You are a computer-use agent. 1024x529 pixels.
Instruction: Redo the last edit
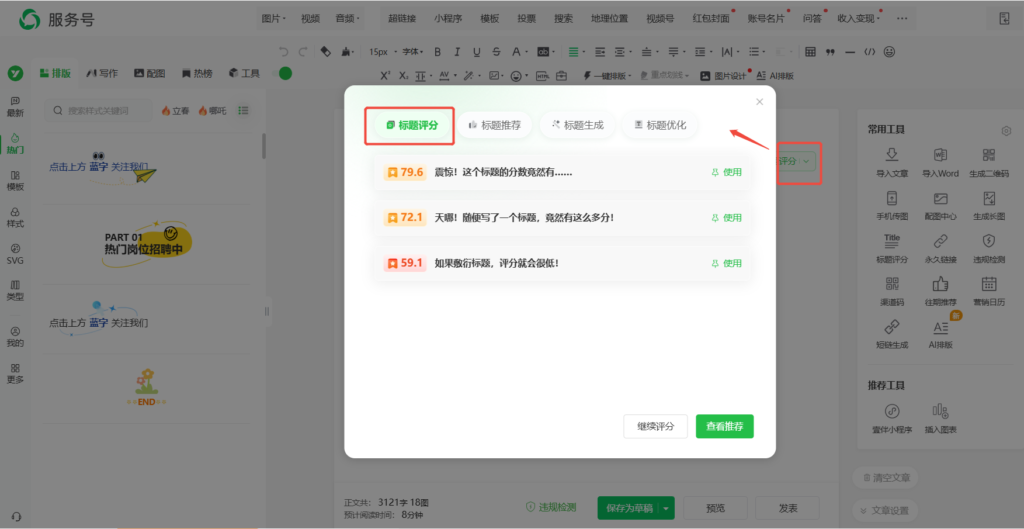tap(302, 52)
